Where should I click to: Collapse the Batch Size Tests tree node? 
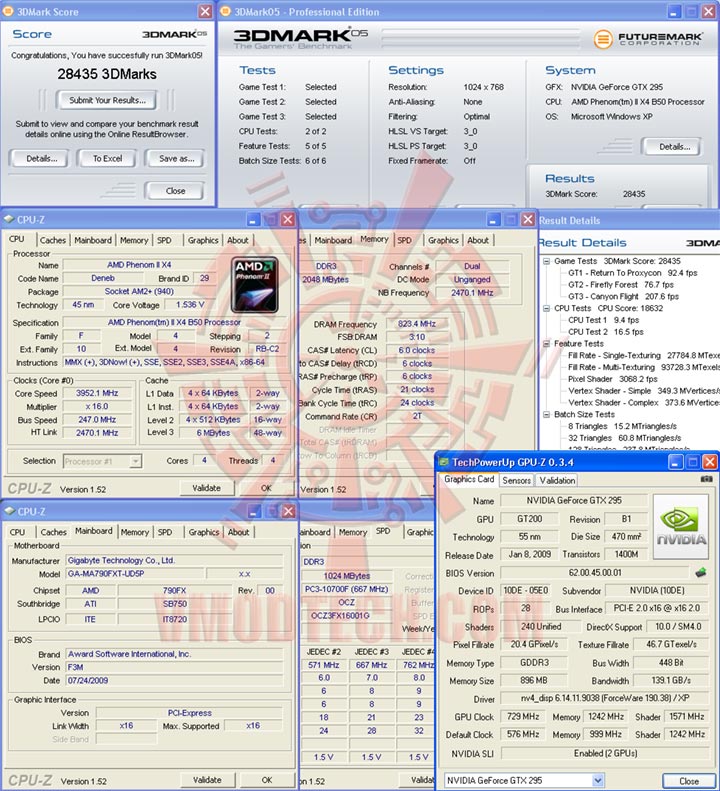tap(546, 415)
